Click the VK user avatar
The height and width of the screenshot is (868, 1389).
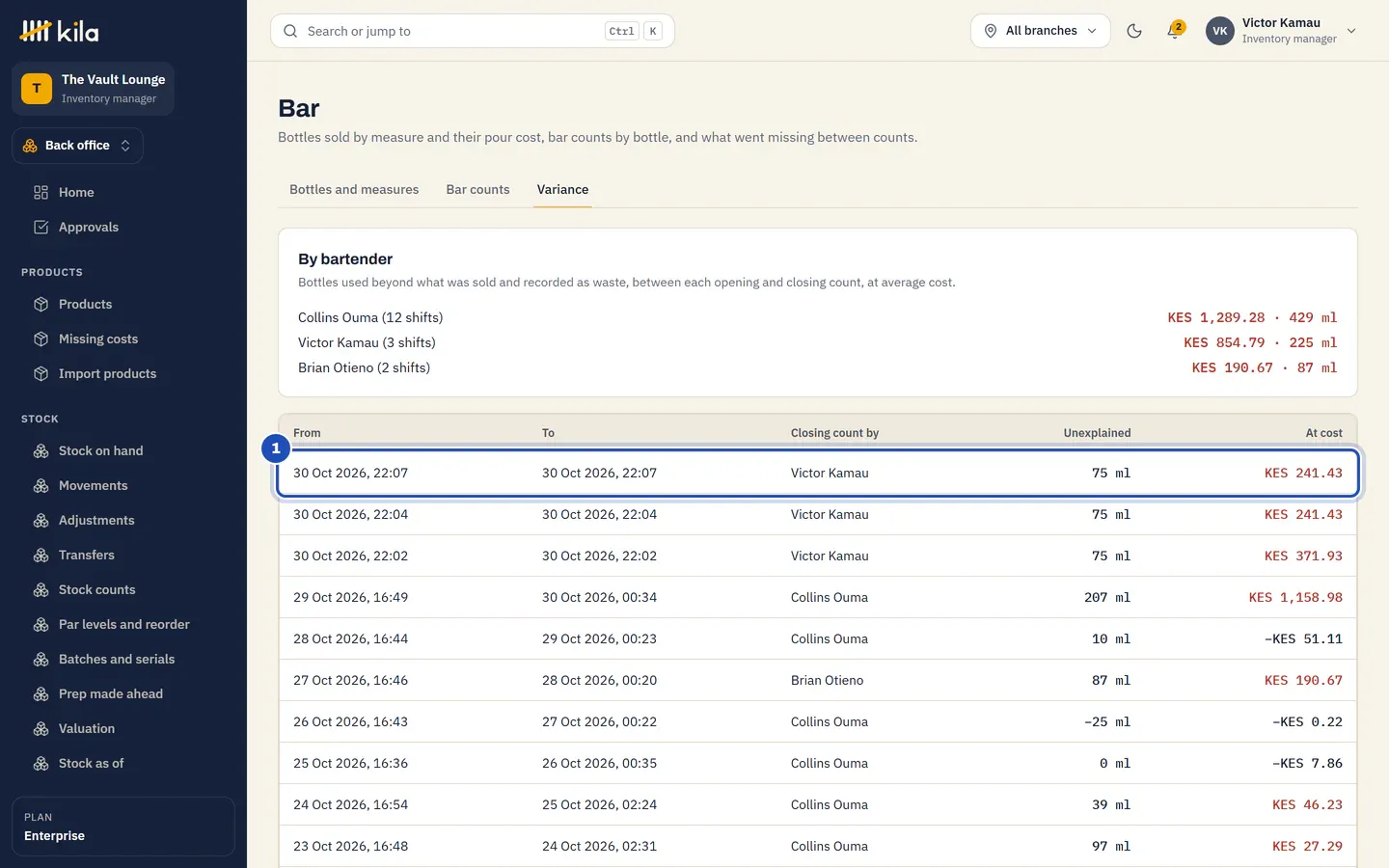click(1220, 31)
